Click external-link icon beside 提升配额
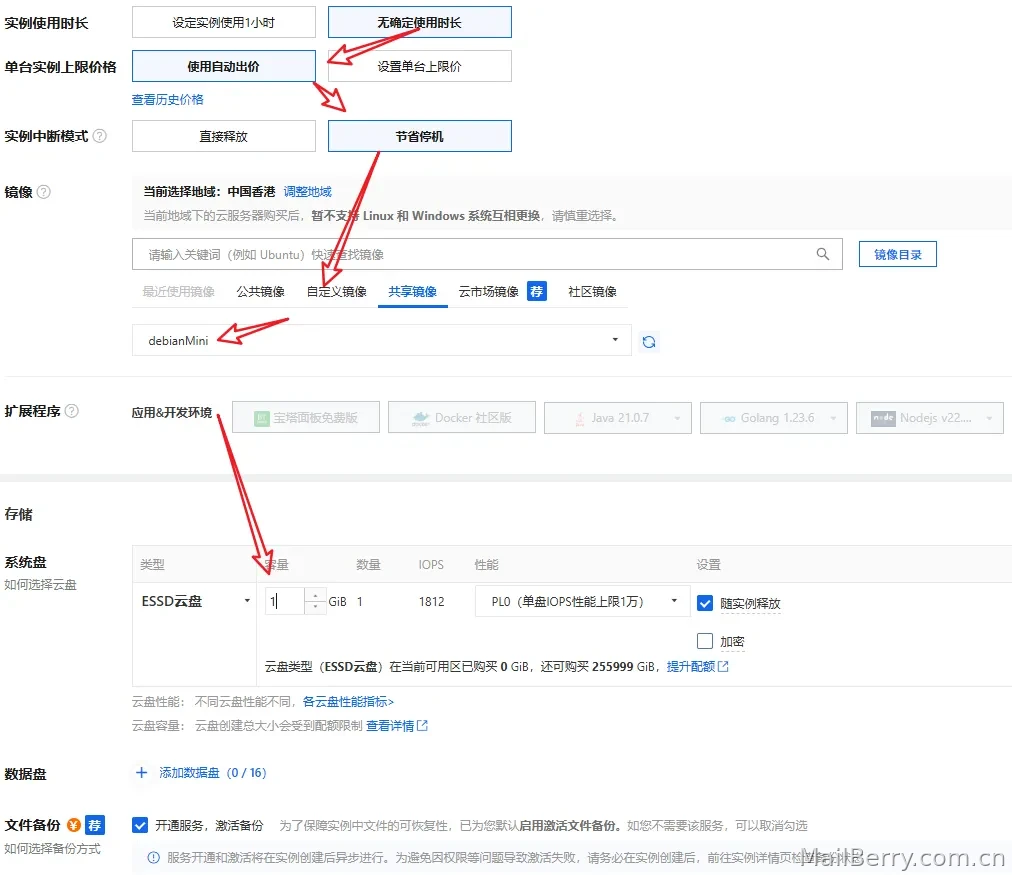Image resolution: width=1012 pixels, height=875 pixels. point(724,666)
